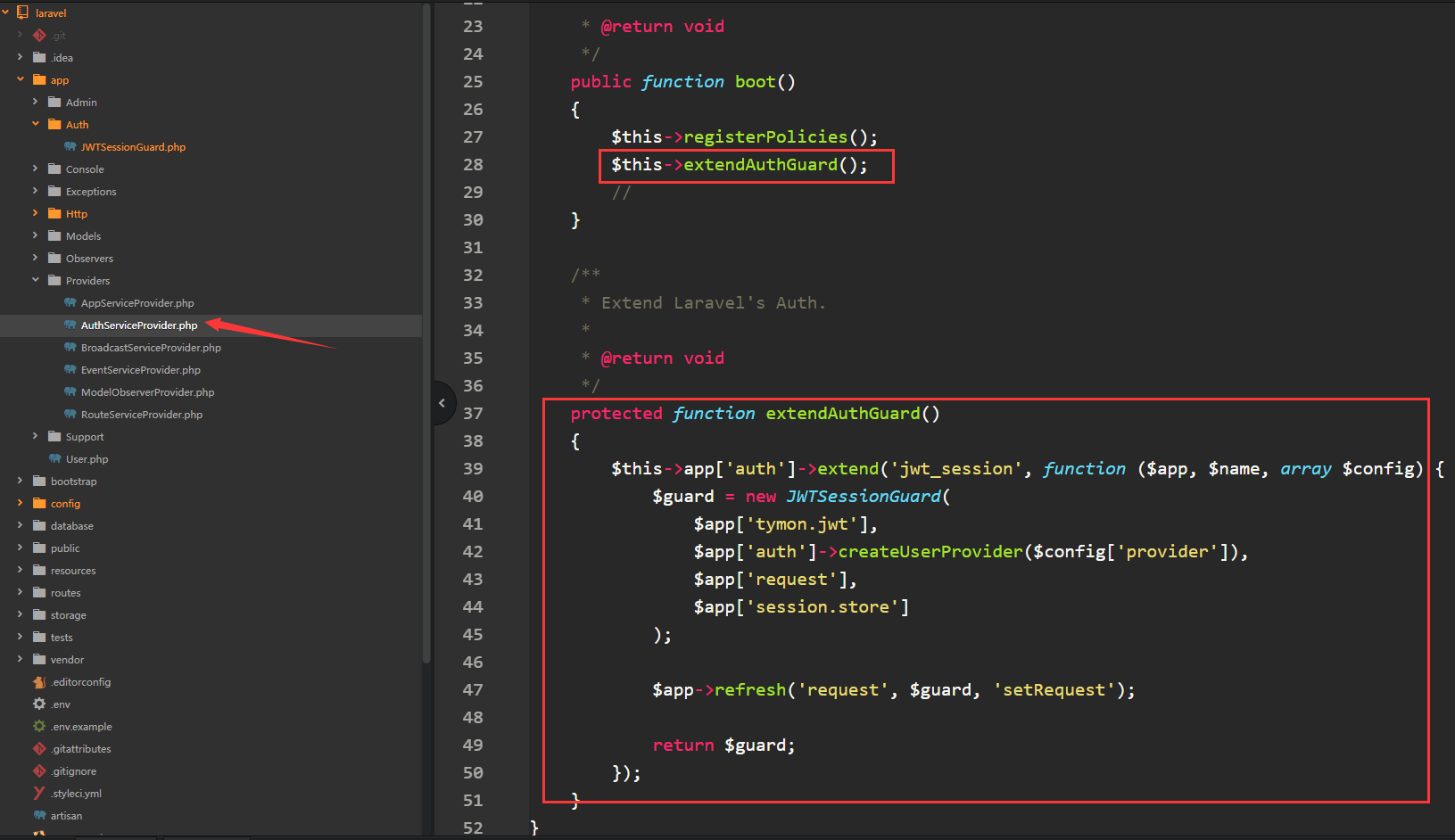Screen dimensions: 1455x840
Task: Click the yaml icon beside .styleci.yml
Action: pyautogui.click(x=39, y=793)
